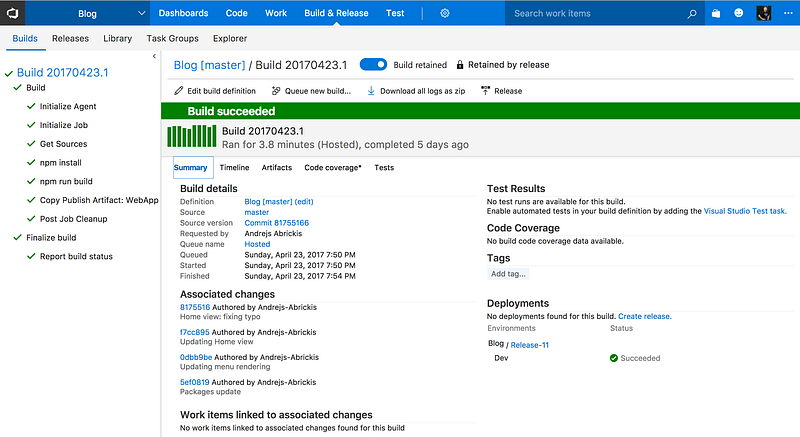Select the build Tests tab
The image size is (800, 437).
click(x=384, y=167)
